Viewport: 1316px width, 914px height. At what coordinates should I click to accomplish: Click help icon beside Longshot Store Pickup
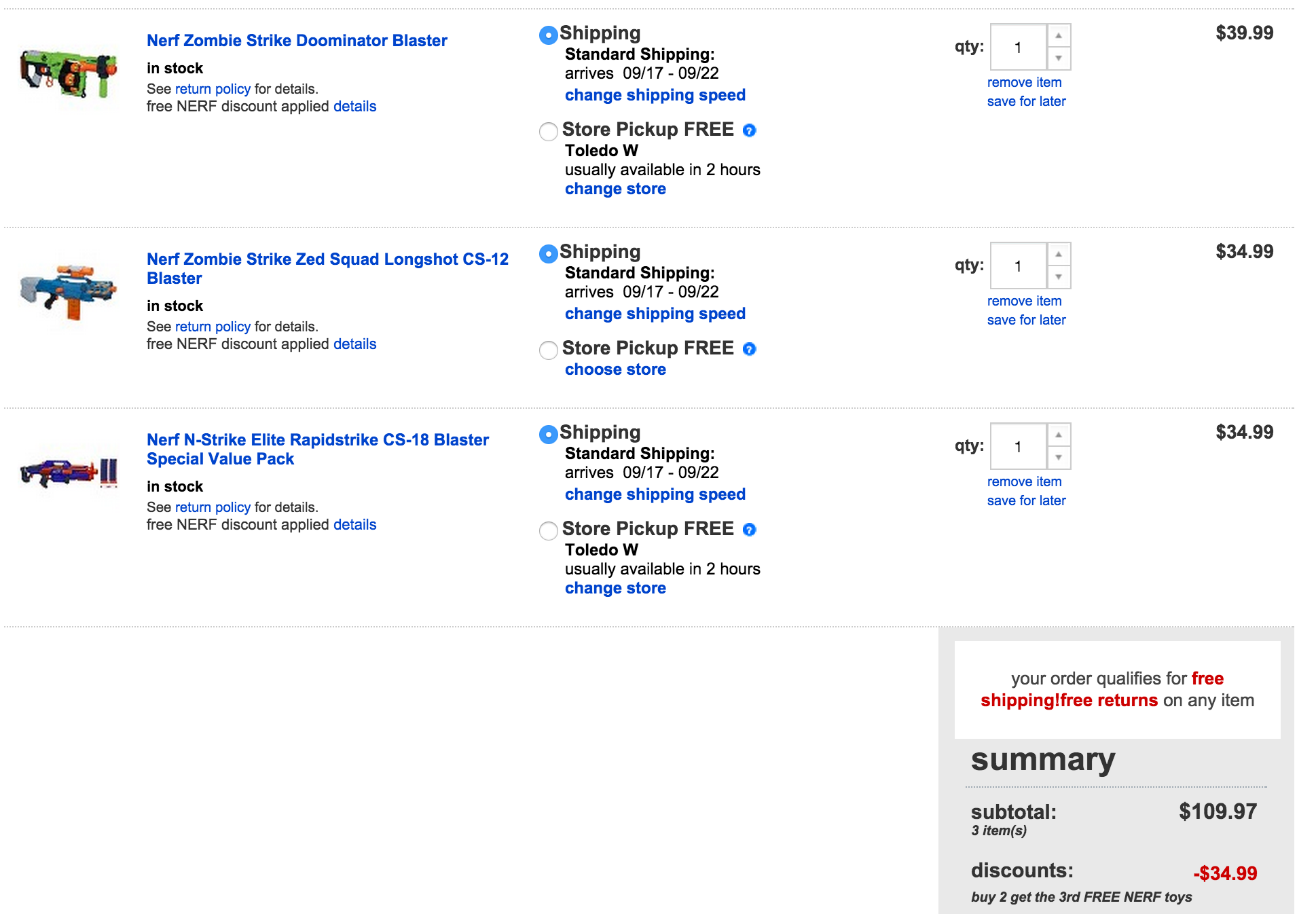[749, 349]
